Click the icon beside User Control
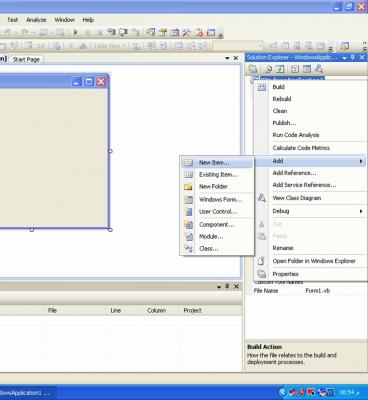 (x=188, y=211)
